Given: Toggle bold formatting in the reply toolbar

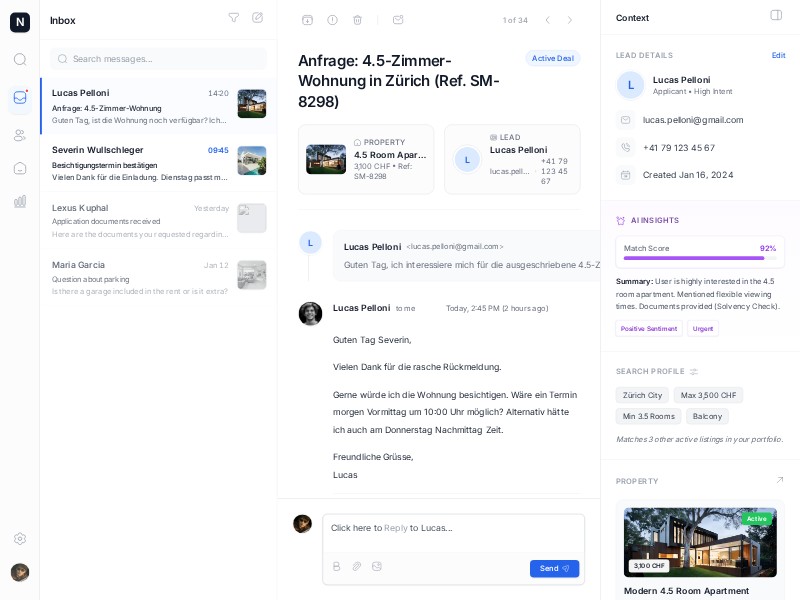Looking at the screenshot, I should click(x=337, y=567).
